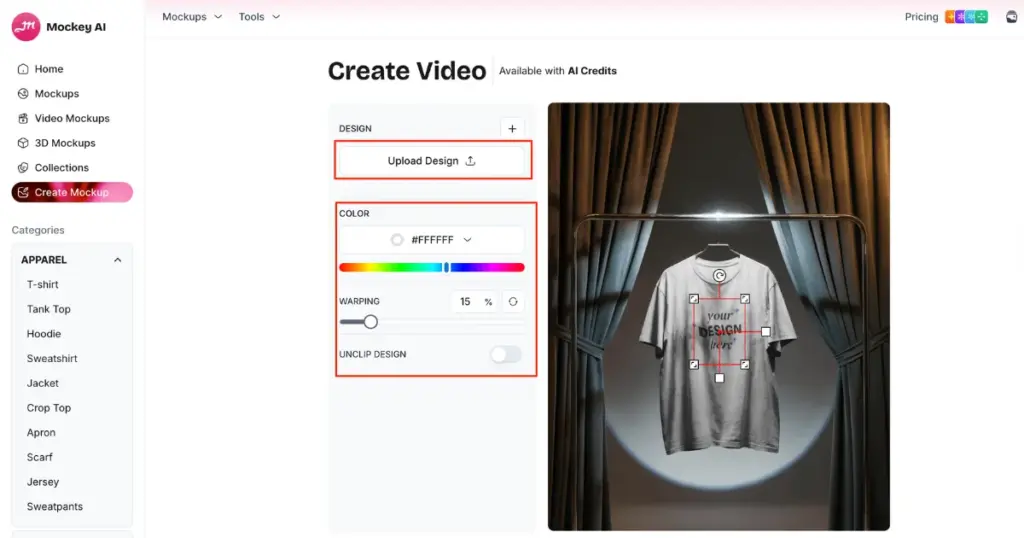The width and height of the screenshot is (1024, 538).
Task: Reset the warping value icon
Action: (x=513, y=302)
